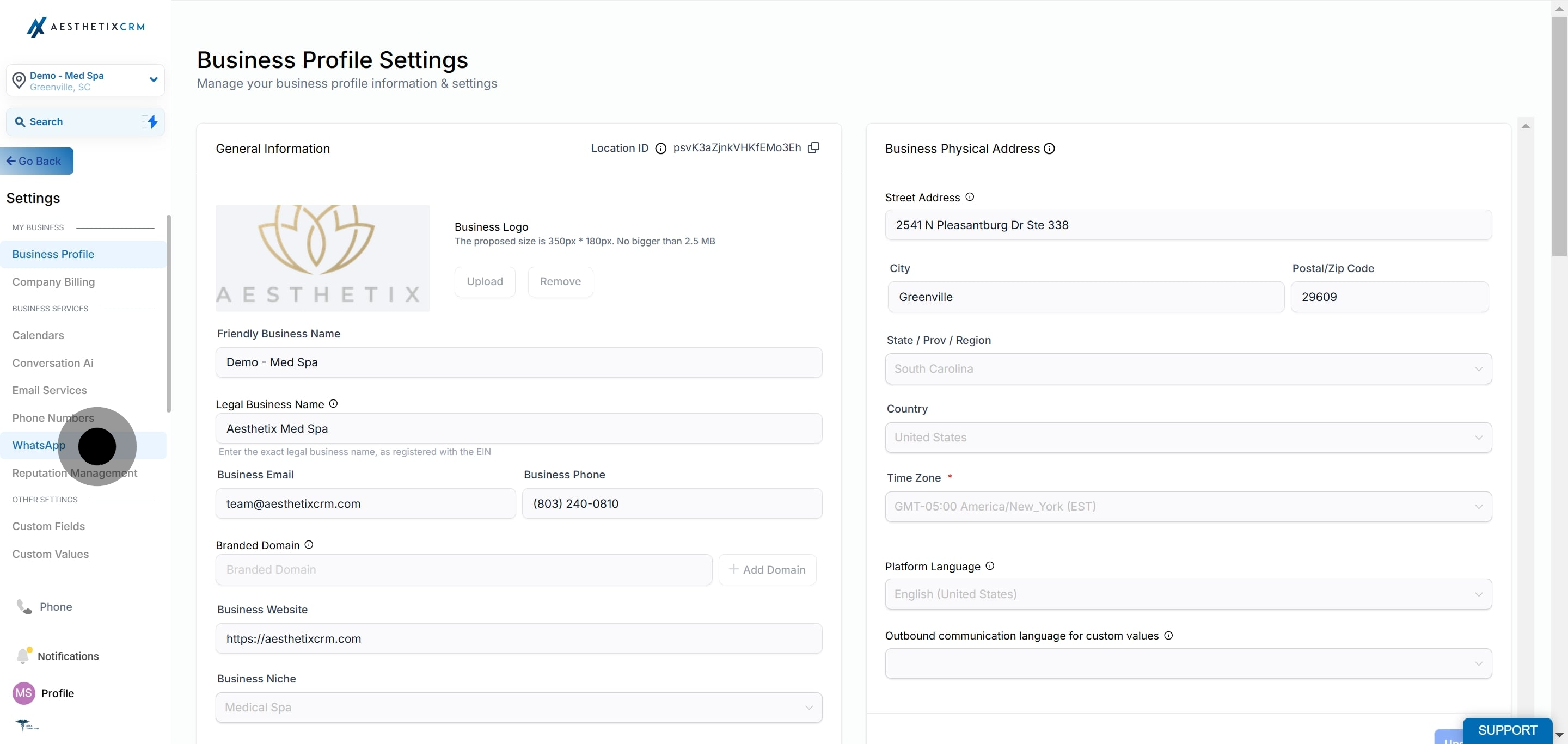Click the Go Back button

pyautogui.click(x=36, y=161)
